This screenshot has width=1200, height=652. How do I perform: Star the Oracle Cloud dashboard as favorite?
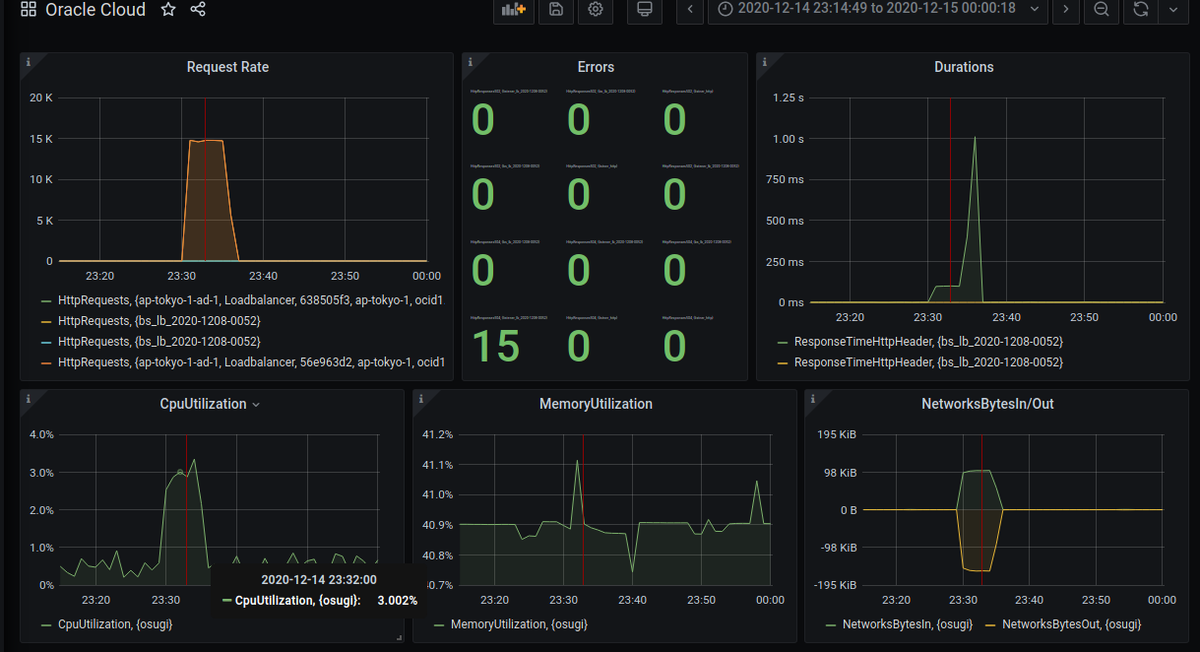click(x=168, y=9)
